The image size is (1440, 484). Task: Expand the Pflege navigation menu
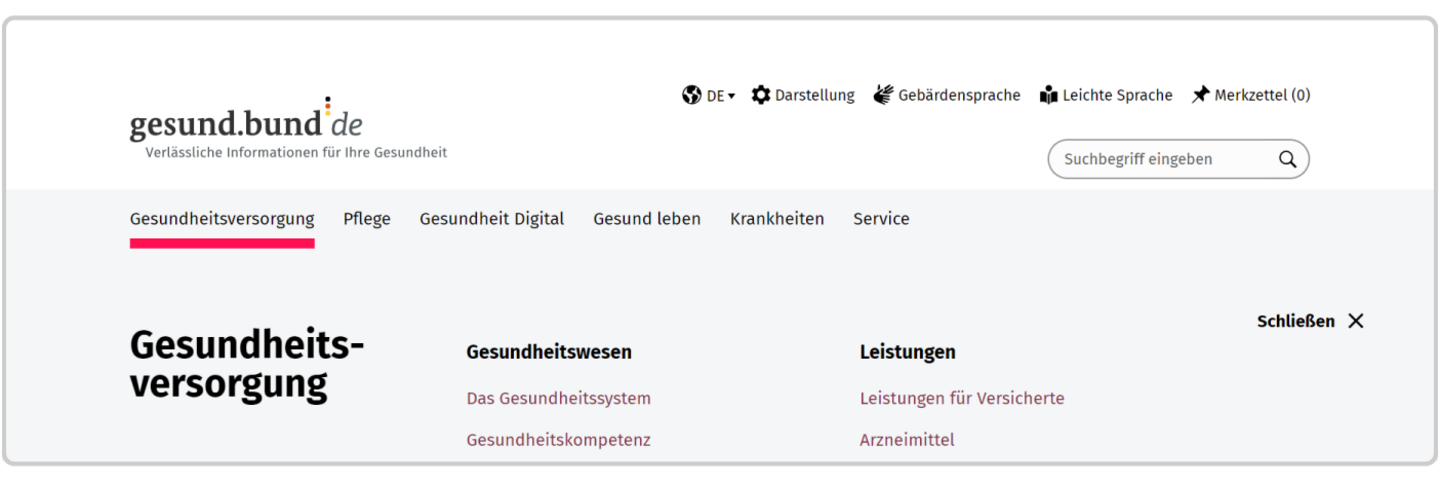tap(367, 219)
